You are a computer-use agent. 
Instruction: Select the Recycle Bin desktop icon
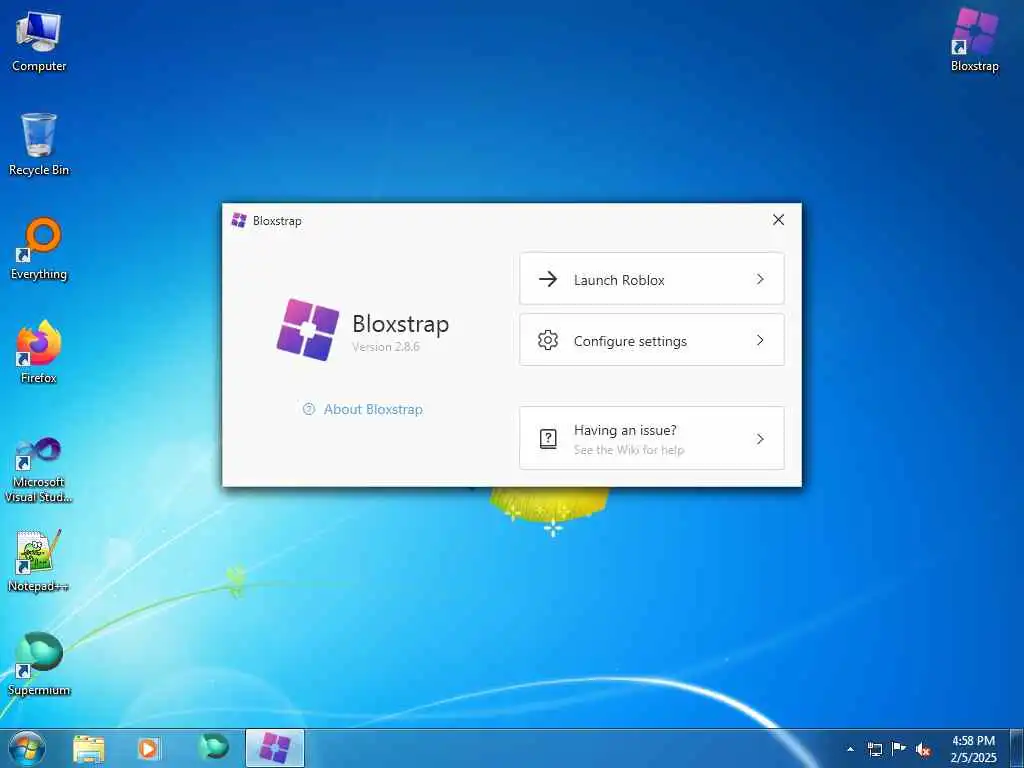click(39, 145)
